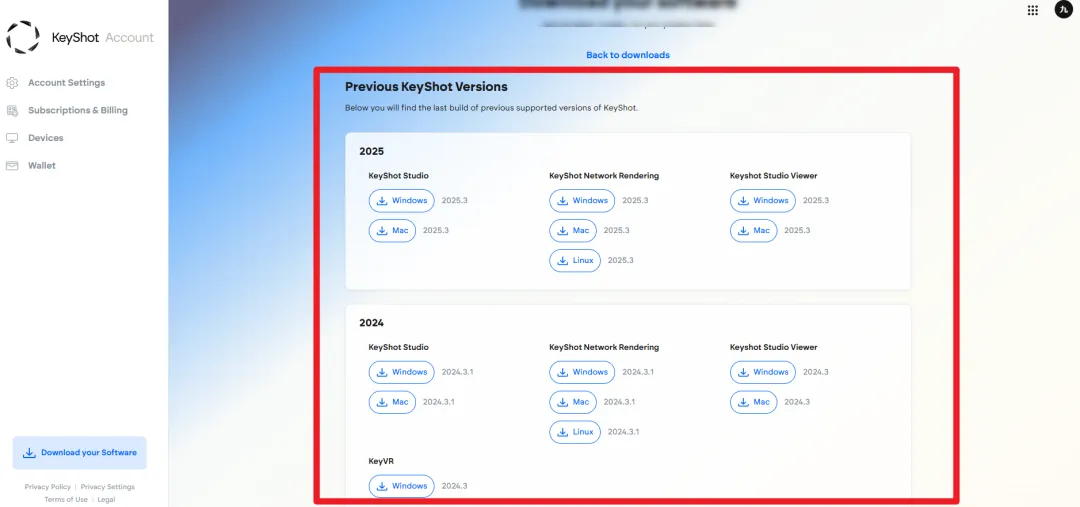The height and width of the screenshot is (507, 1080).
Task: Follow the Back to downloads link
Action: coord(627,54)
